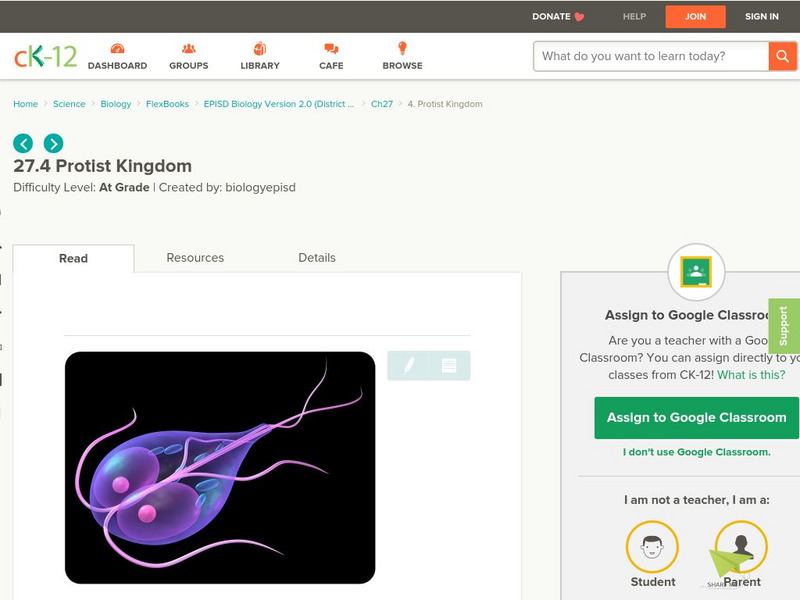The width and height of the screenshot is (800, 600).
Task: Open the Details tab
Action: [x=318, y=257]
